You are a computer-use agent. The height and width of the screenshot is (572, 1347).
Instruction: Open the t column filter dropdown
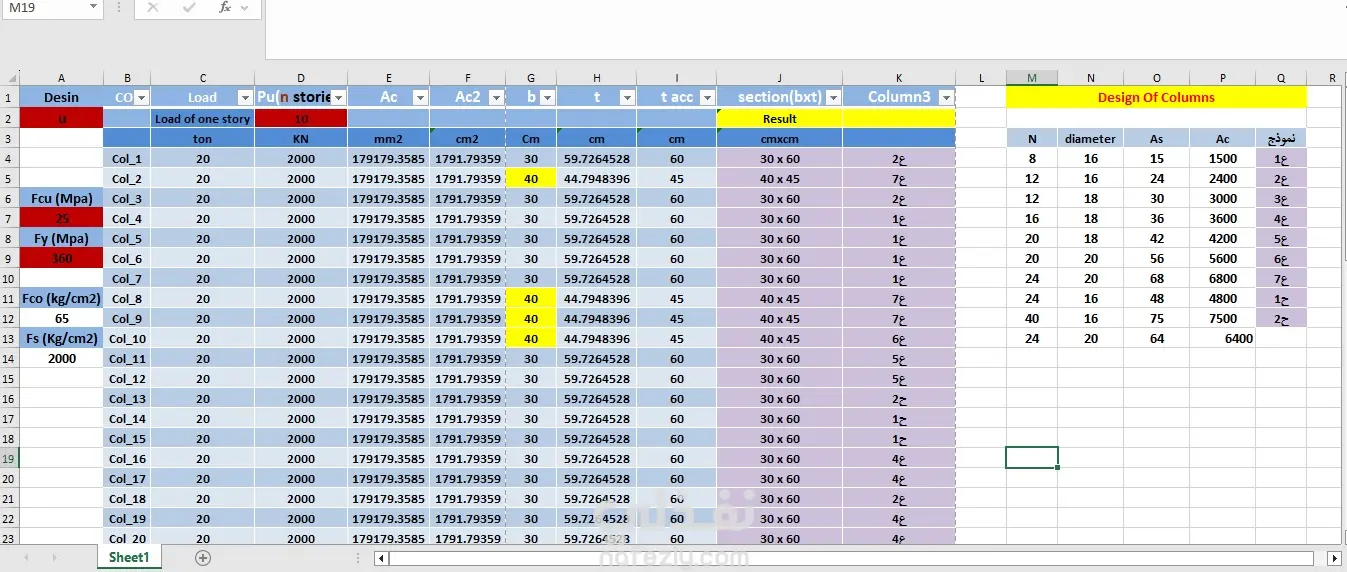(627, 97)
